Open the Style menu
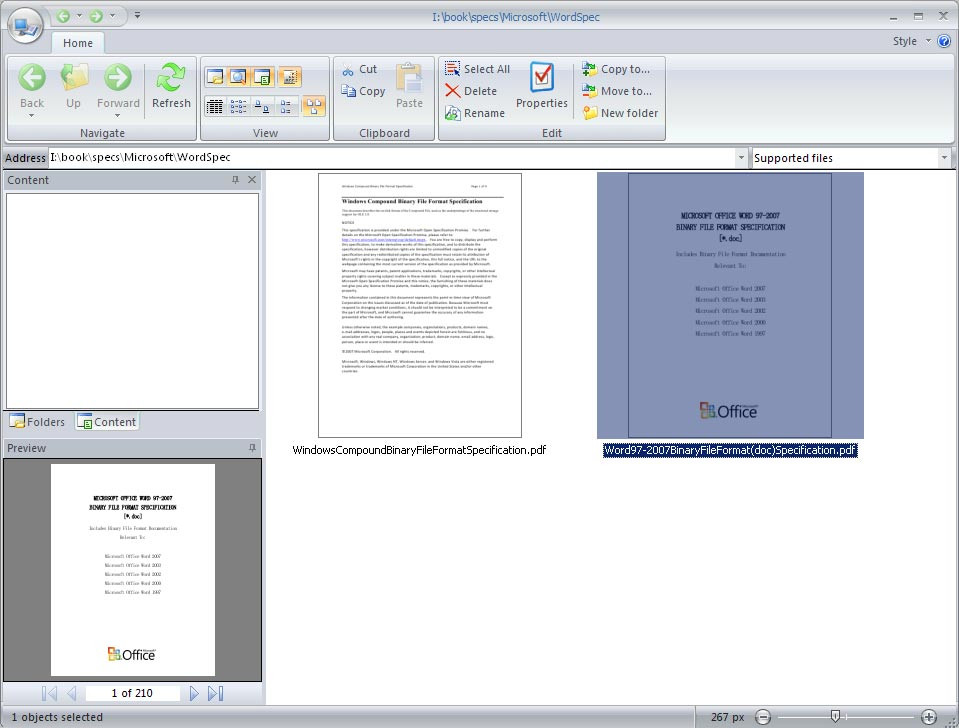The image size is (959, 728). click(x=905, y=41)
